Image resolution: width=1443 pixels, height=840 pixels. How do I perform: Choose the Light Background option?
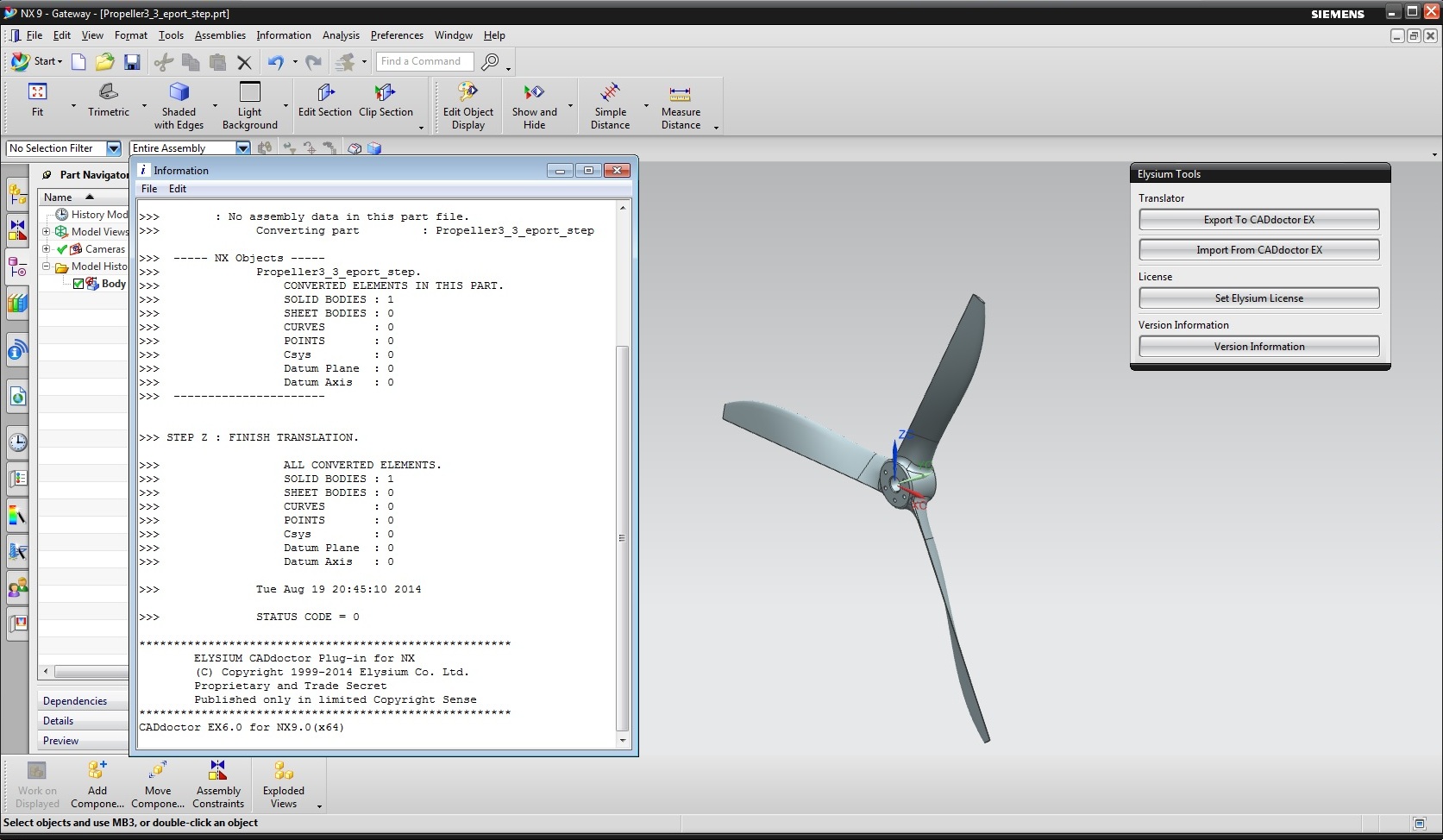(x=250, y=106)
